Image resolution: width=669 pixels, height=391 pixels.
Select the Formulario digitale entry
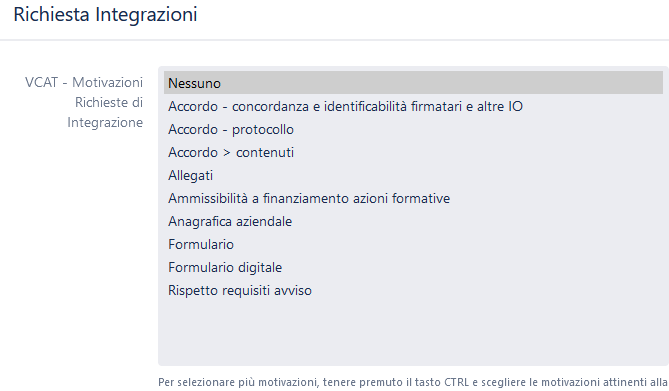pos(413,267)
